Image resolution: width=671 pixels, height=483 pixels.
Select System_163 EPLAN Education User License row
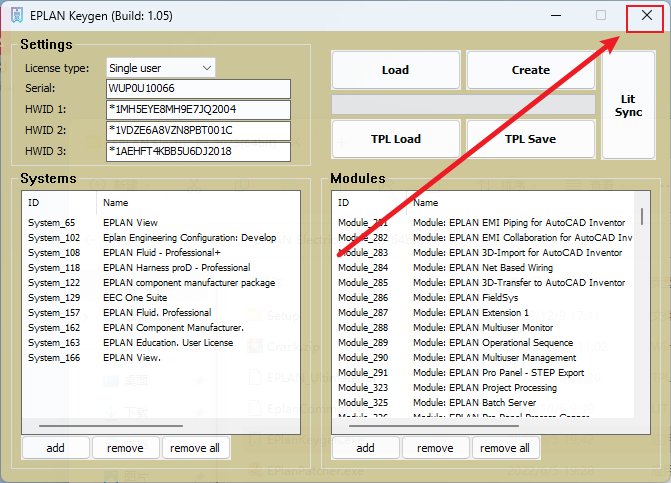tap(160, 342)
